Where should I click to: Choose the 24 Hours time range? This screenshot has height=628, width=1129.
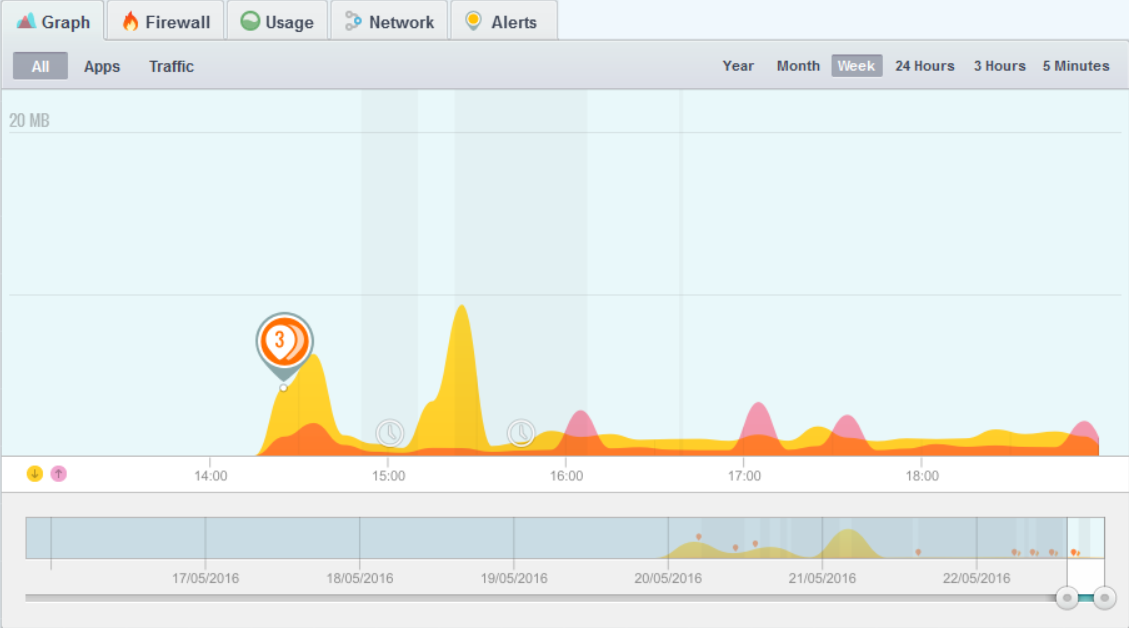tap(924, 66)
